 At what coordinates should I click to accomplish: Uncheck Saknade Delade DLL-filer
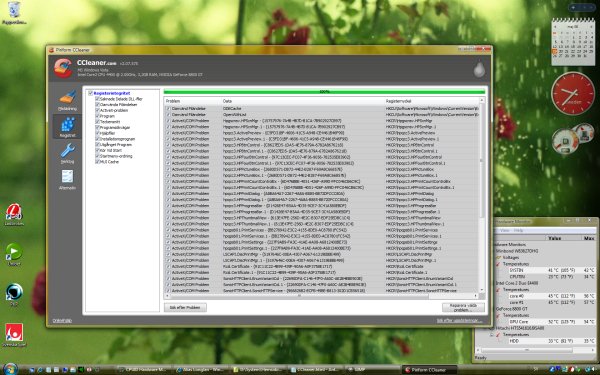pyautogui.click(x=97, y=99)
